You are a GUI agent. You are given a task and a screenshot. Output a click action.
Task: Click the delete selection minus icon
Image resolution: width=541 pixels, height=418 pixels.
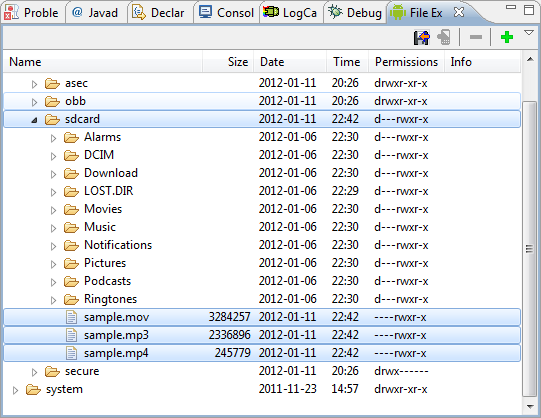(476, 37)
